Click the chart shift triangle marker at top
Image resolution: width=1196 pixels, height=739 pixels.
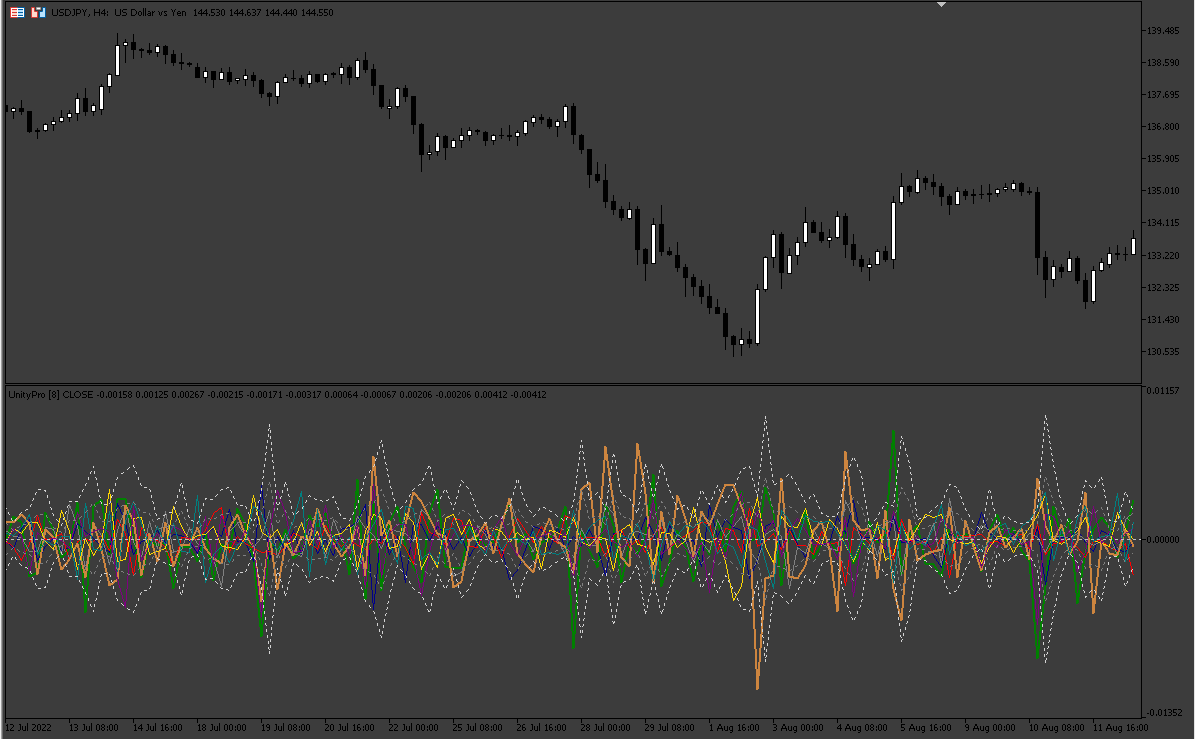941,5
